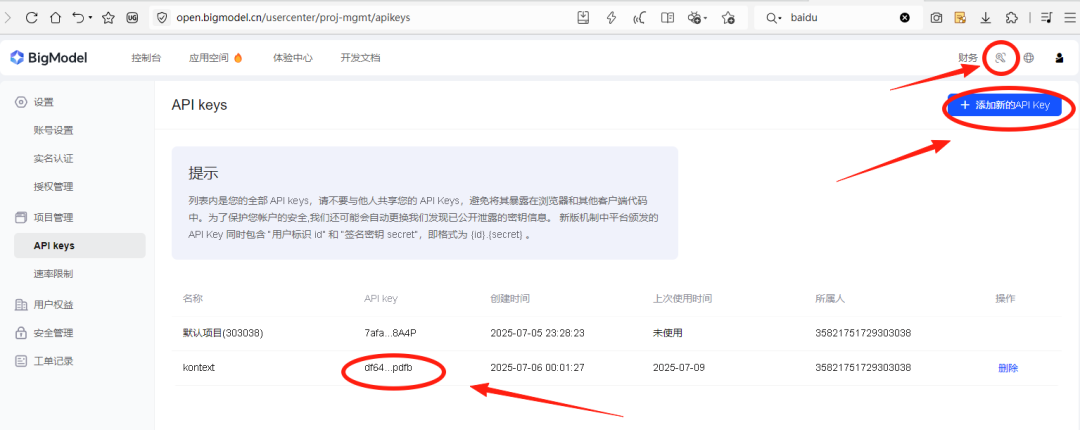Bookmark this page with the star icon

click(108, 18)
